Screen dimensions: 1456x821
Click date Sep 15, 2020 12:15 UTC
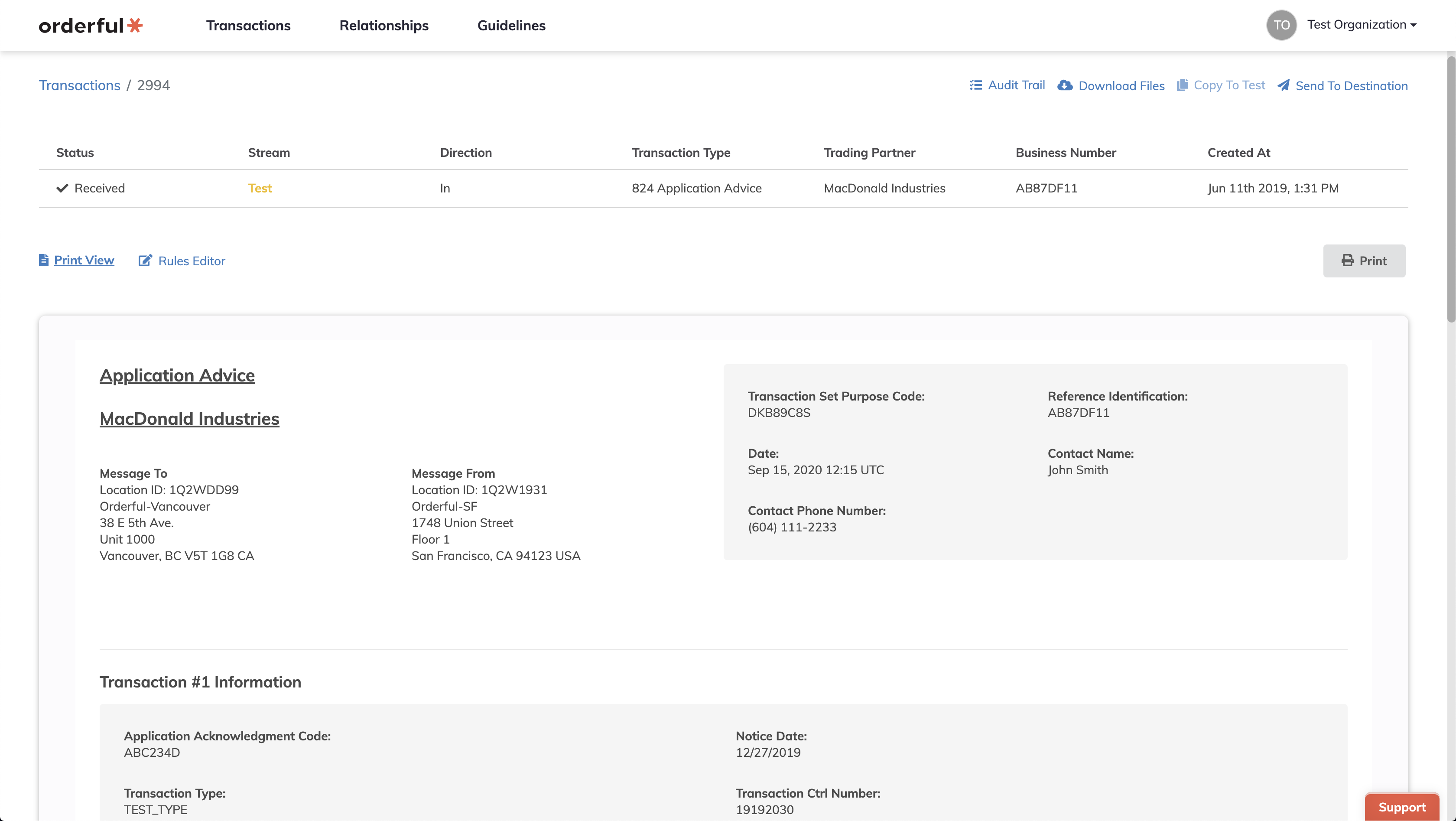816,470
